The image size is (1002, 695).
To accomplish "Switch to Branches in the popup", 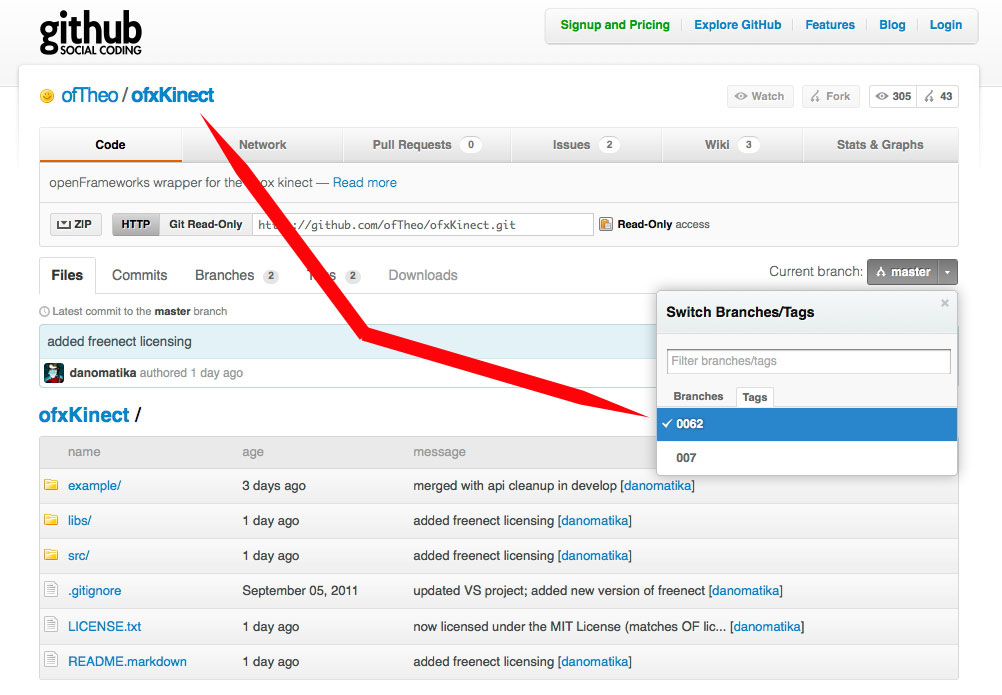I will pyautogui.click(x=698, y=396).
